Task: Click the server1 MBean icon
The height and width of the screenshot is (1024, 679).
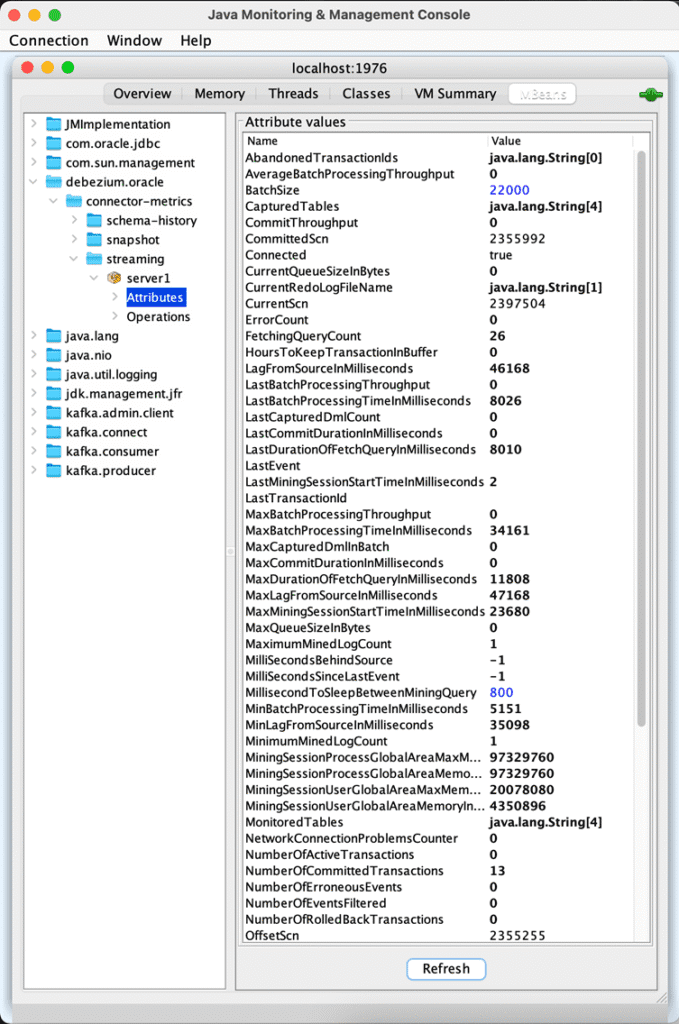Action: pos(114,278)
